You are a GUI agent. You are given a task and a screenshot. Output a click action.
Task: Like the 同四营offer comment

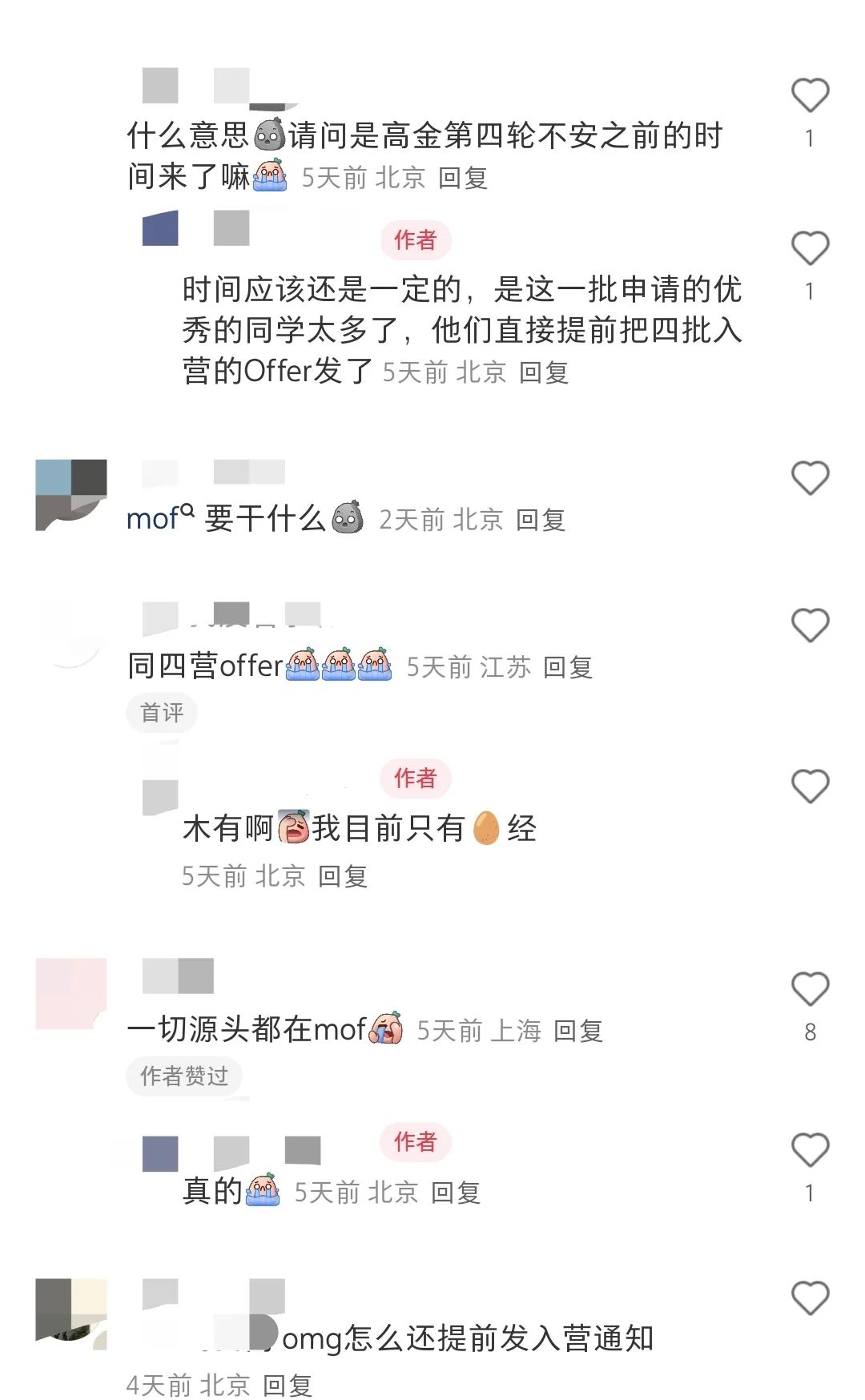[810, 626]
